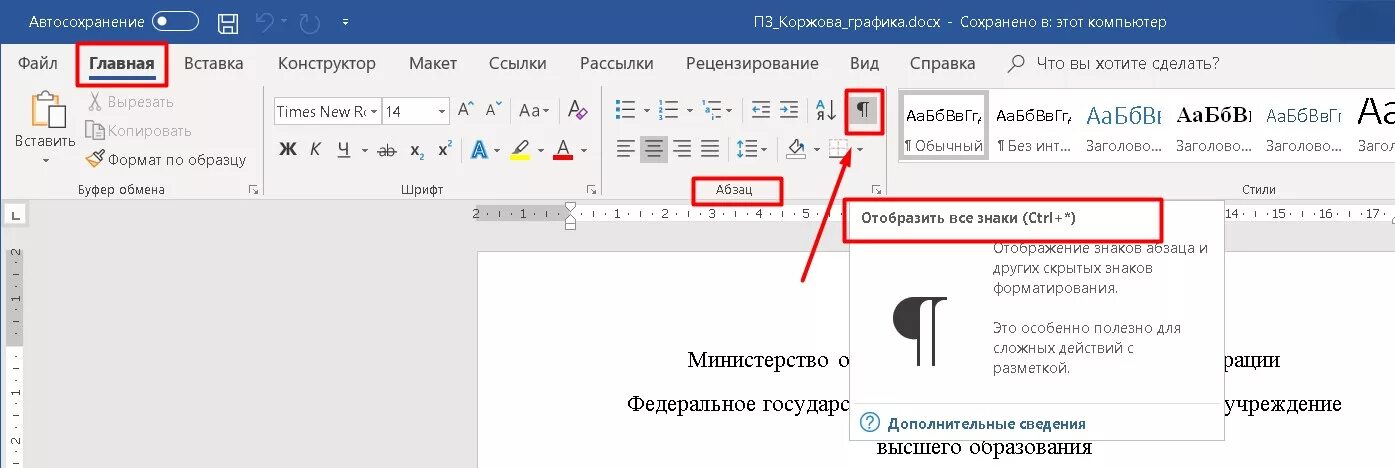Toggle the show all formatting marks pilcrow button
The image size is (1395, 468).
point(862,111)
